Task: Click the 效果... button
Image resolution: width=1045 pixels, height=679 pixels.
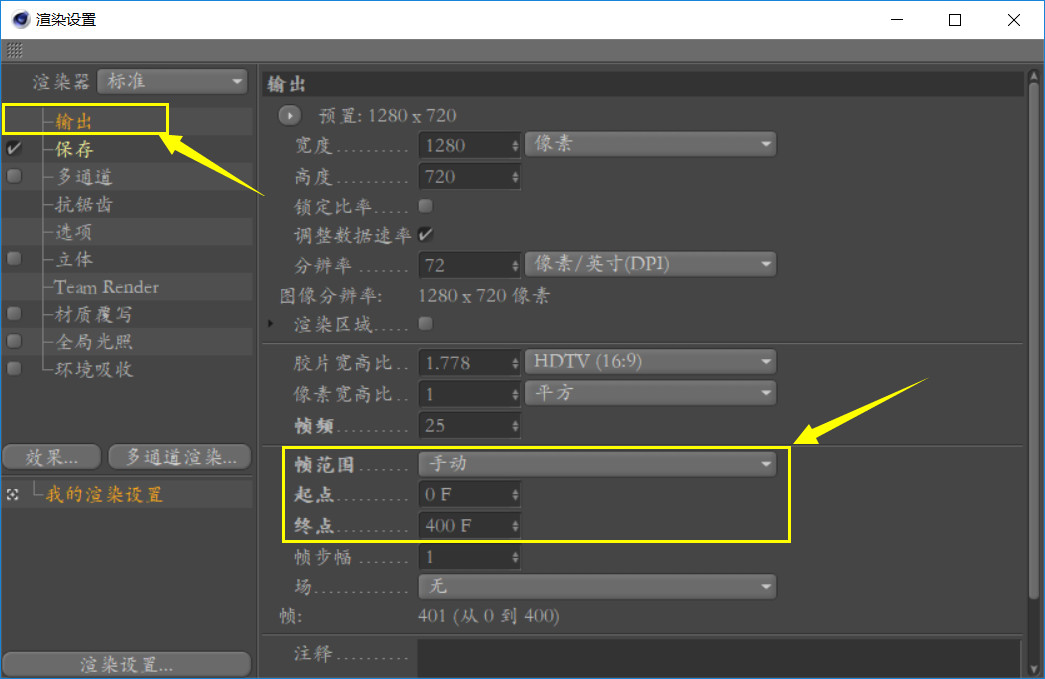Action: click(52, 457)
